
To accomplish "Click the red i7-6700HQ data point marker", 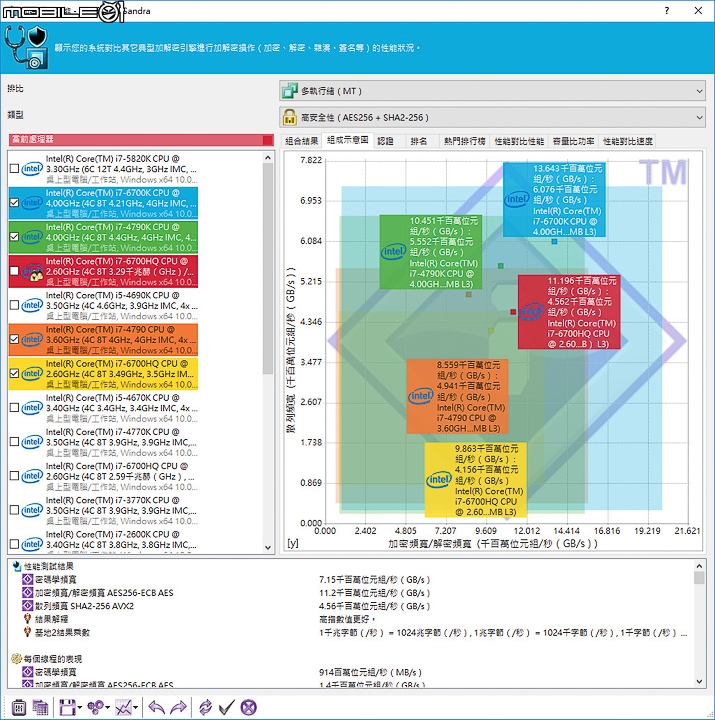I will (x=513, y=312).
